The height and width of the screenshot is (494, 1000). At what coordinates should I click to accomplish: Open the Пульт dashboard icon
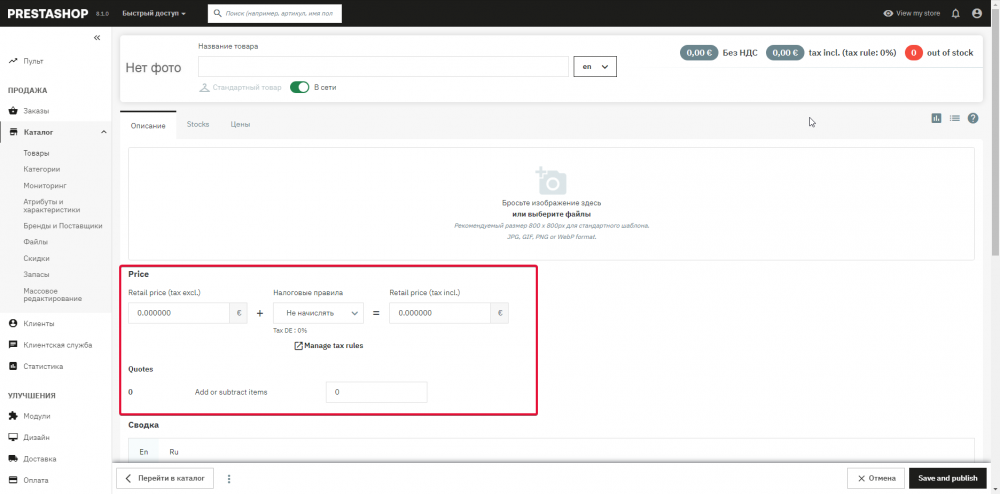[13, 61]
